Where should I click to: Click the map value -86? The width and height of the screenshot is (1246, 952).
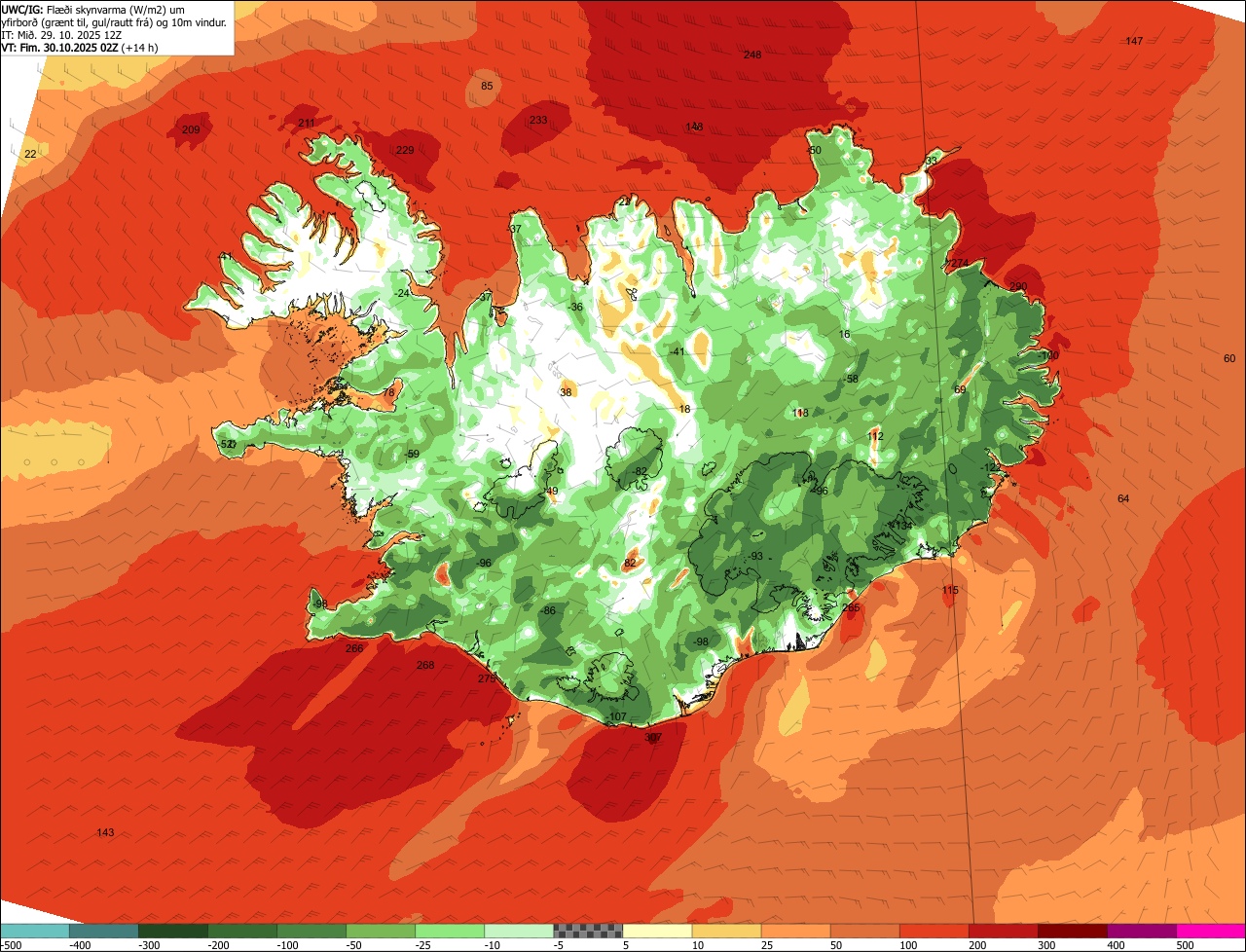[549, 610]
